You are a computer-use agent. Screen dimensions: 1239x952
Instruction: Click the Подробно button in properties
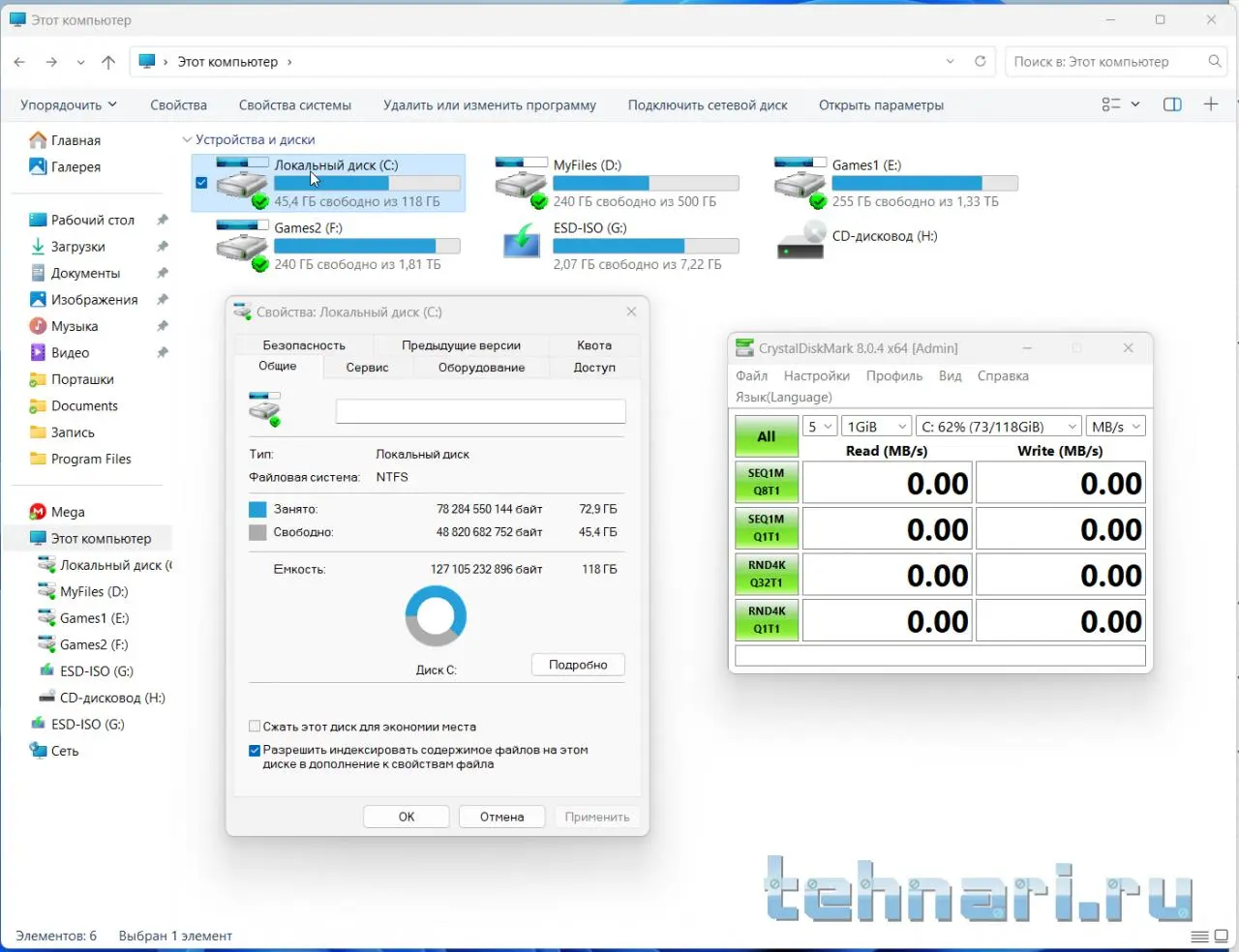(578, 665)
